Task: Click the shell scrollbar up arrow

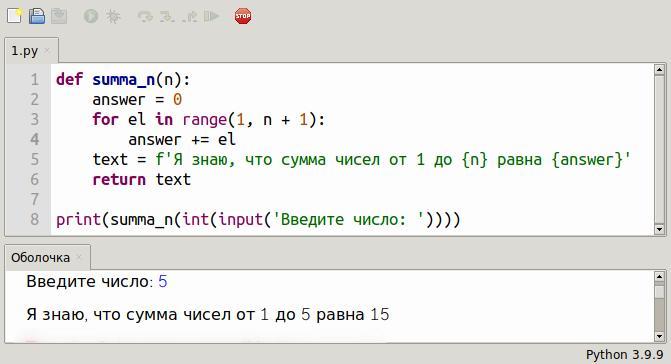Action: click(659, 276)
